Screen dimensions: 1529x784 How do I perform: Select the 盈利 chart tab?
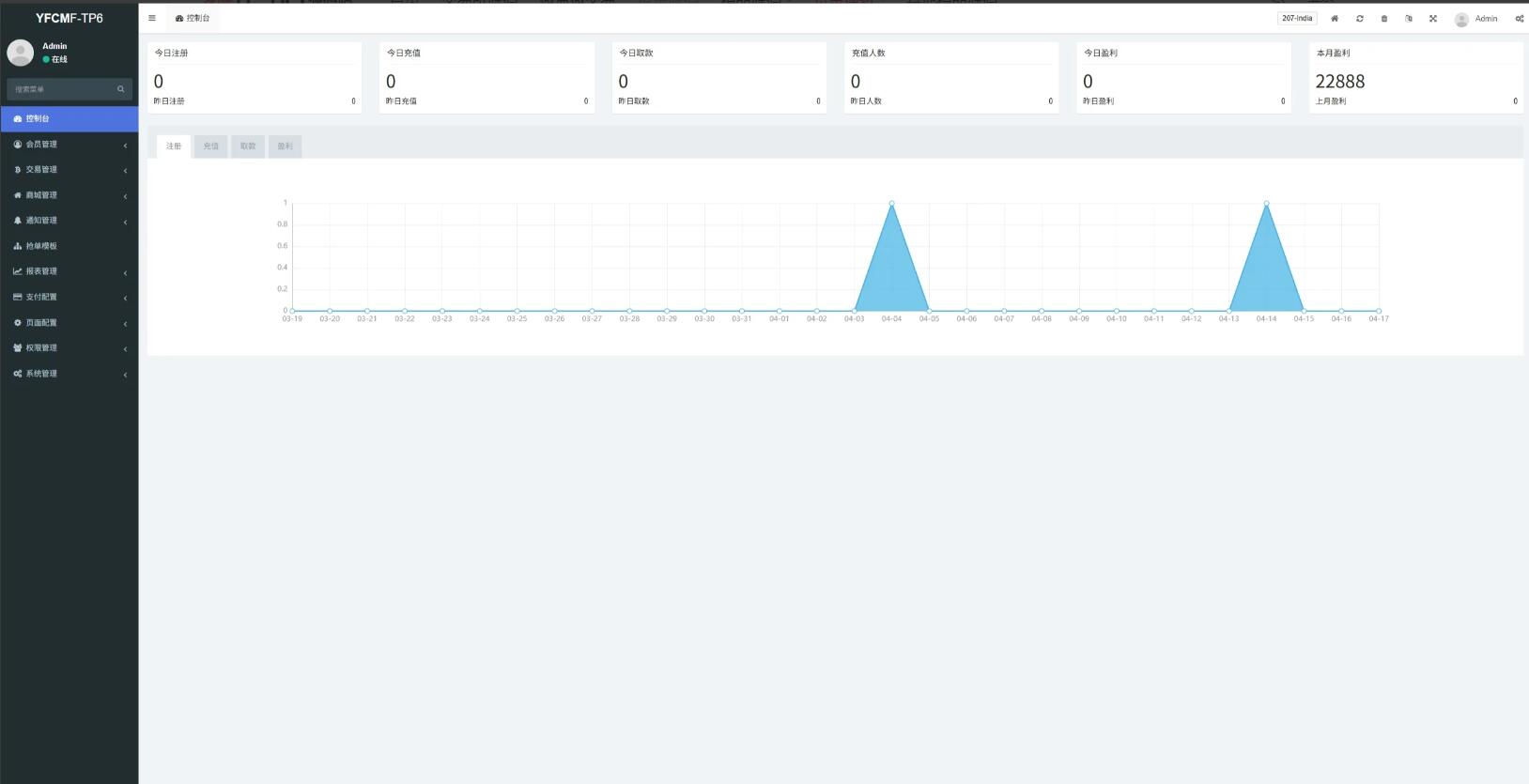point(285,146)
